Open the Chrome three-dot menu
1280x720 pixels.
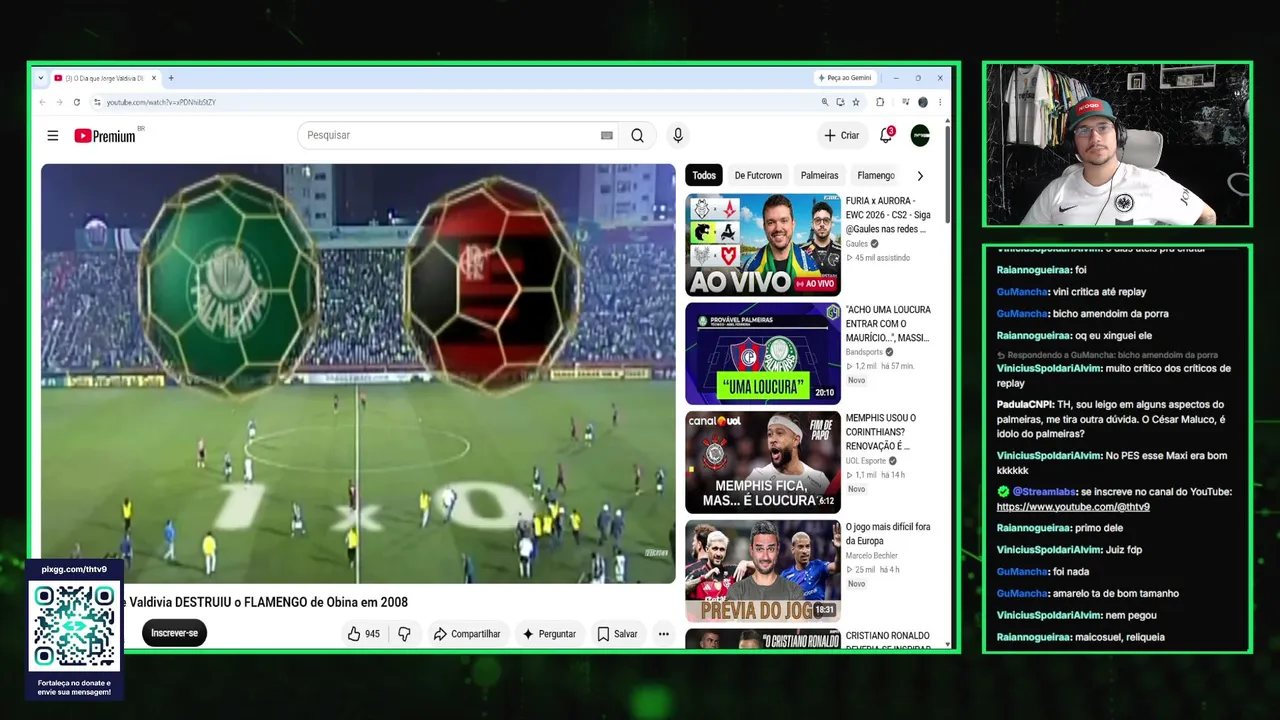click(940, 102)
